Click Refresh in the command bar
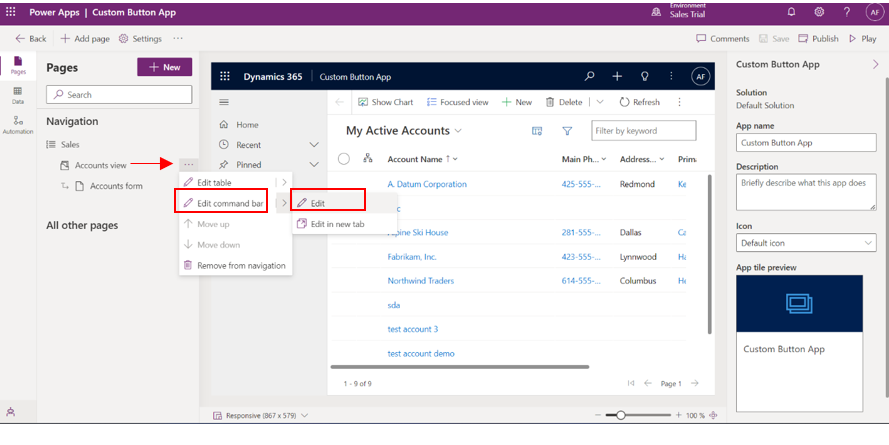The width and height of the screenshot is (889, 445). (640, 102)
